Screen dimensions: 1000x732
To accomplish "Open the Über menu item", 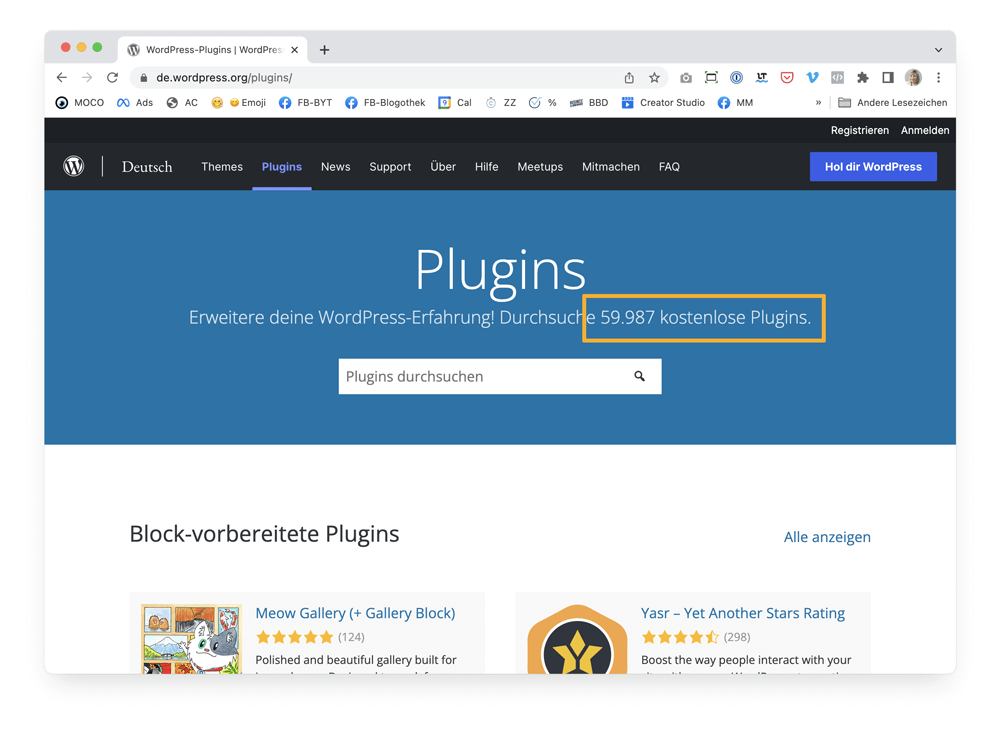I will (443, 166).
